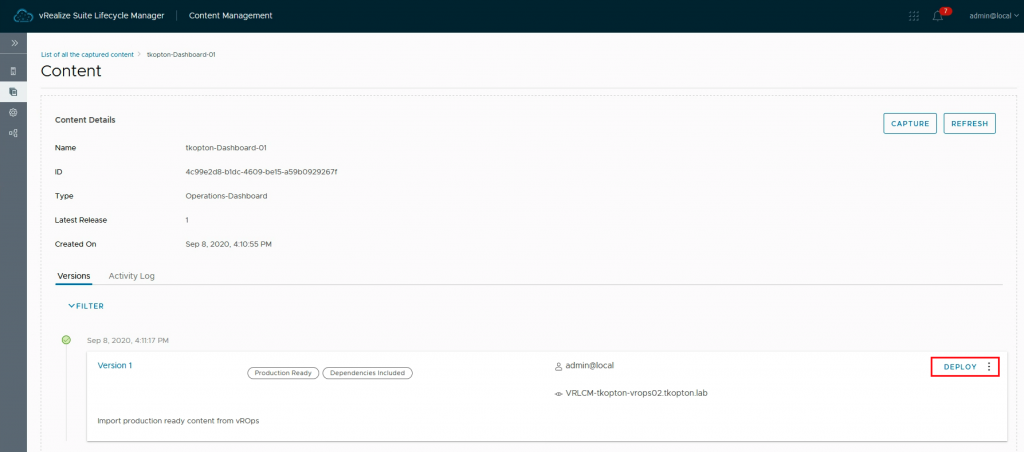1024x452 pixels.
Task: Click the 'Sep 8, 2020, 4:11:17 PM' version timestamp
Action: point(128,340)
